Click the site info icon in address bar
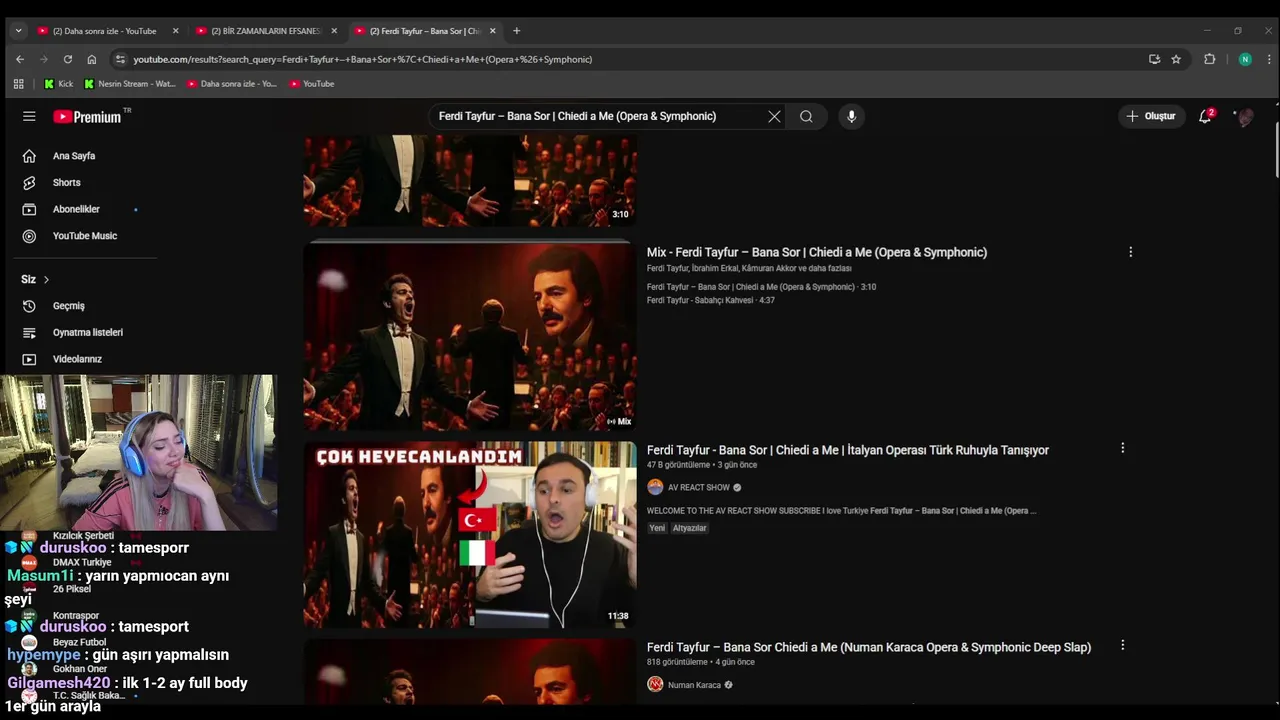 [x=120, y=59]
